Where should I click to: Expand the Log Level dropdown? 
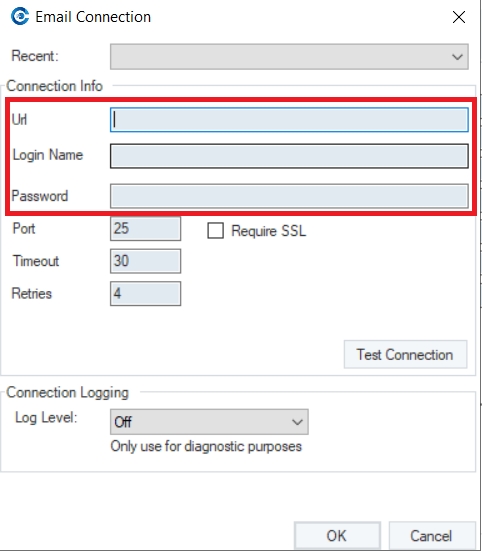pos(209,422)
